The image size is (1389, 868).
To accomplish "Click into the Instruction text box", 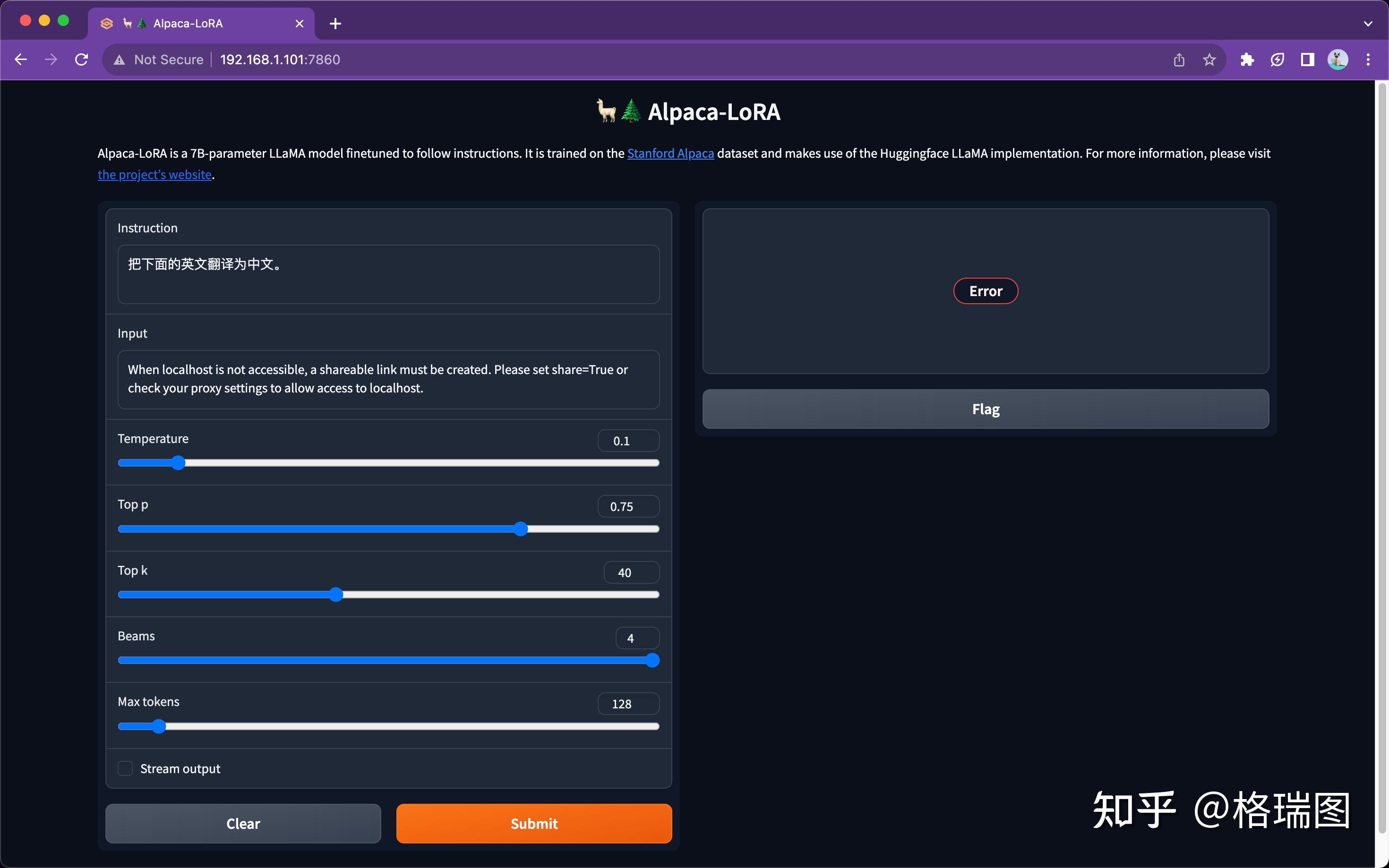I will (388, 274).
